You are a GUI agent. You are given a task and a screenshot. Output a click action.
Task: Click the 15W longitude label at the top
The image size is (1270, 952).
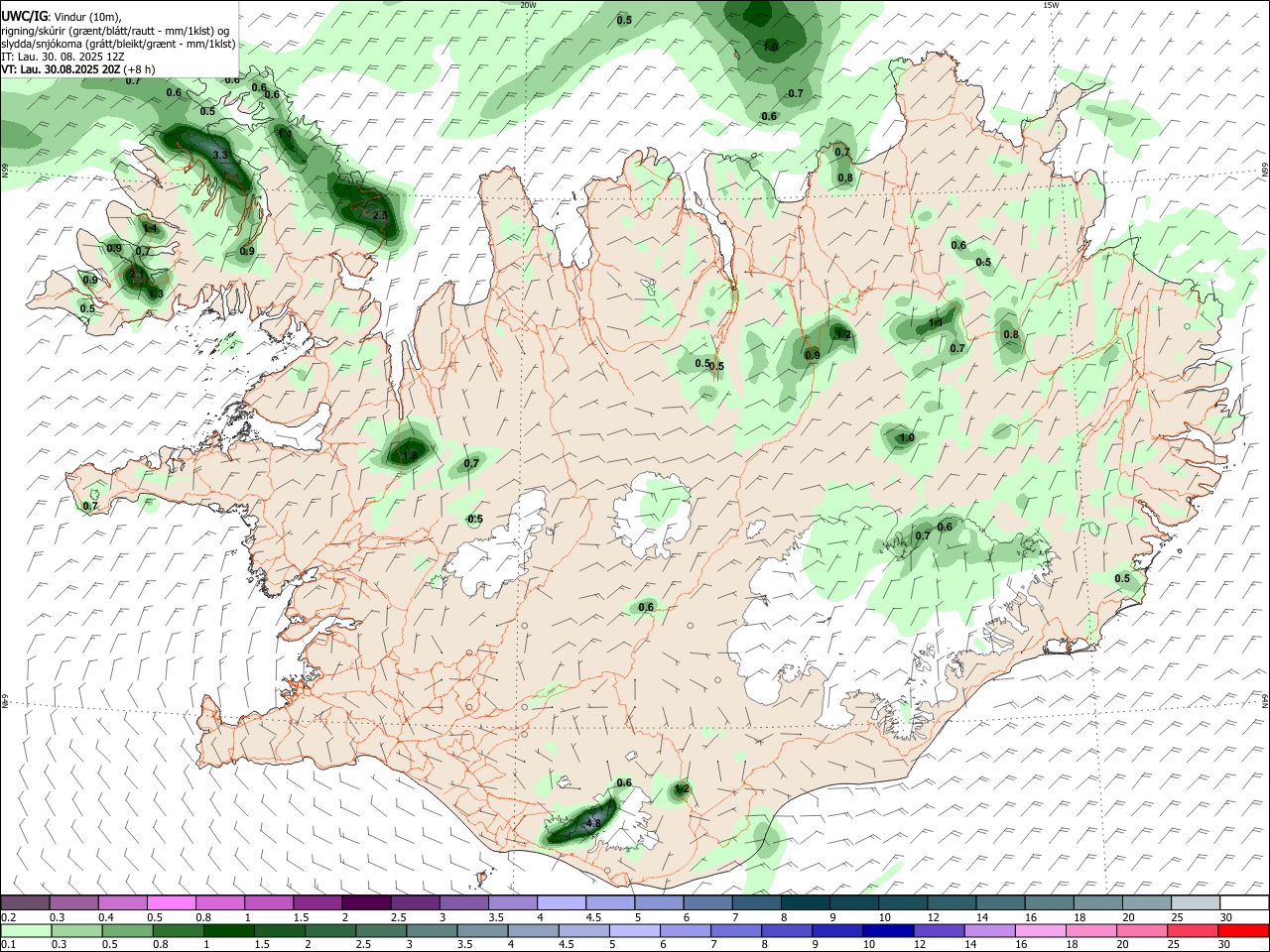coord(1051,5)
